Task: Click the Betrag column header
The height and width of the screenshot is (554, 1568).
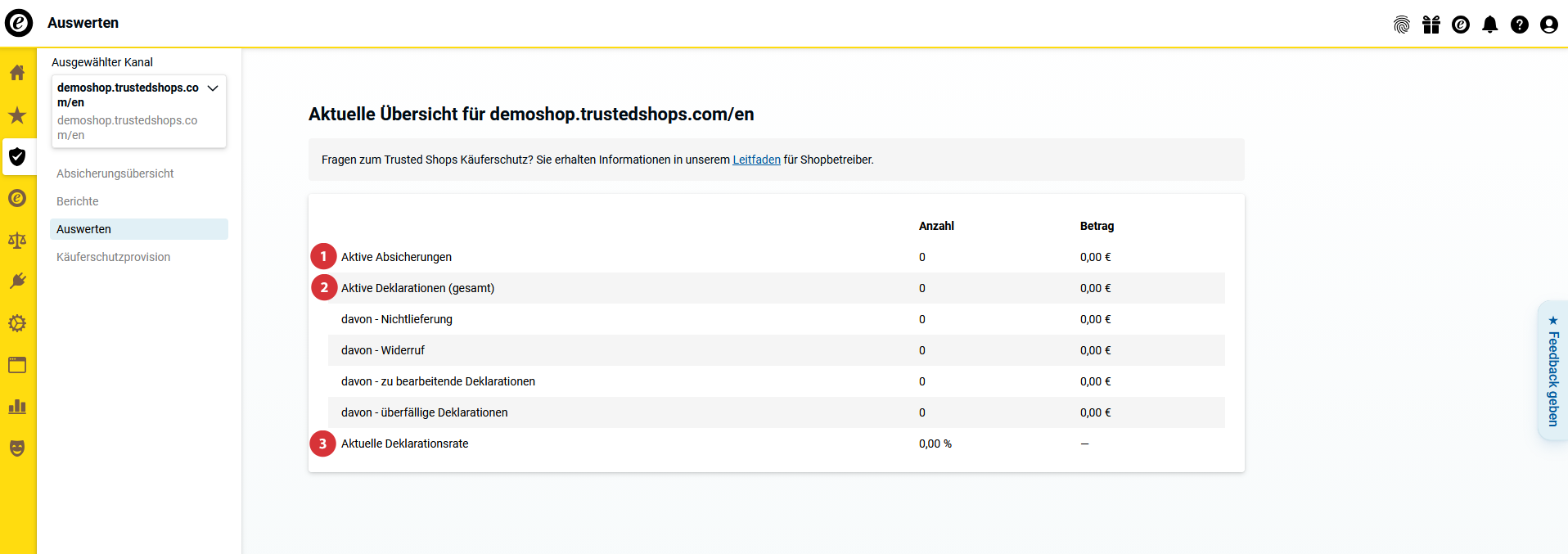Action: pyautogui.click(x=1097, y=226)
